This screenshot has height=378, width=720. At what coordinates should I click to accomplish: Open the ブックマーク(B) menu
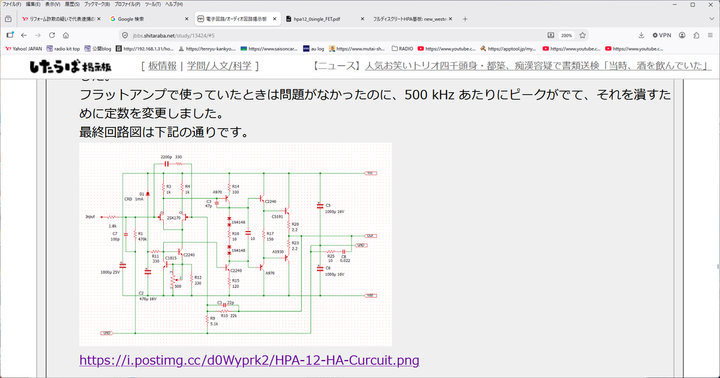(96, 4)
